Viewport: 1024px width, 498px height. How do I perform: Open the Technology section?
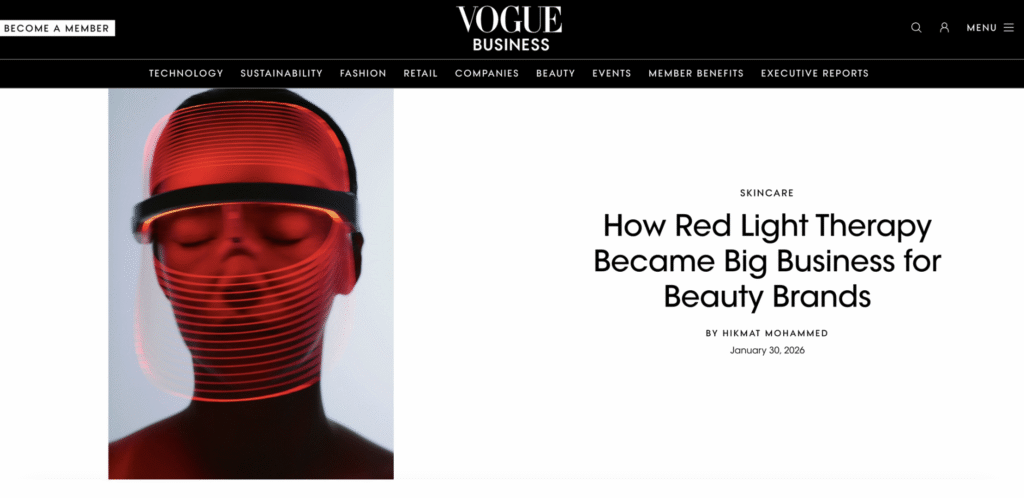[x=186, y=73]
